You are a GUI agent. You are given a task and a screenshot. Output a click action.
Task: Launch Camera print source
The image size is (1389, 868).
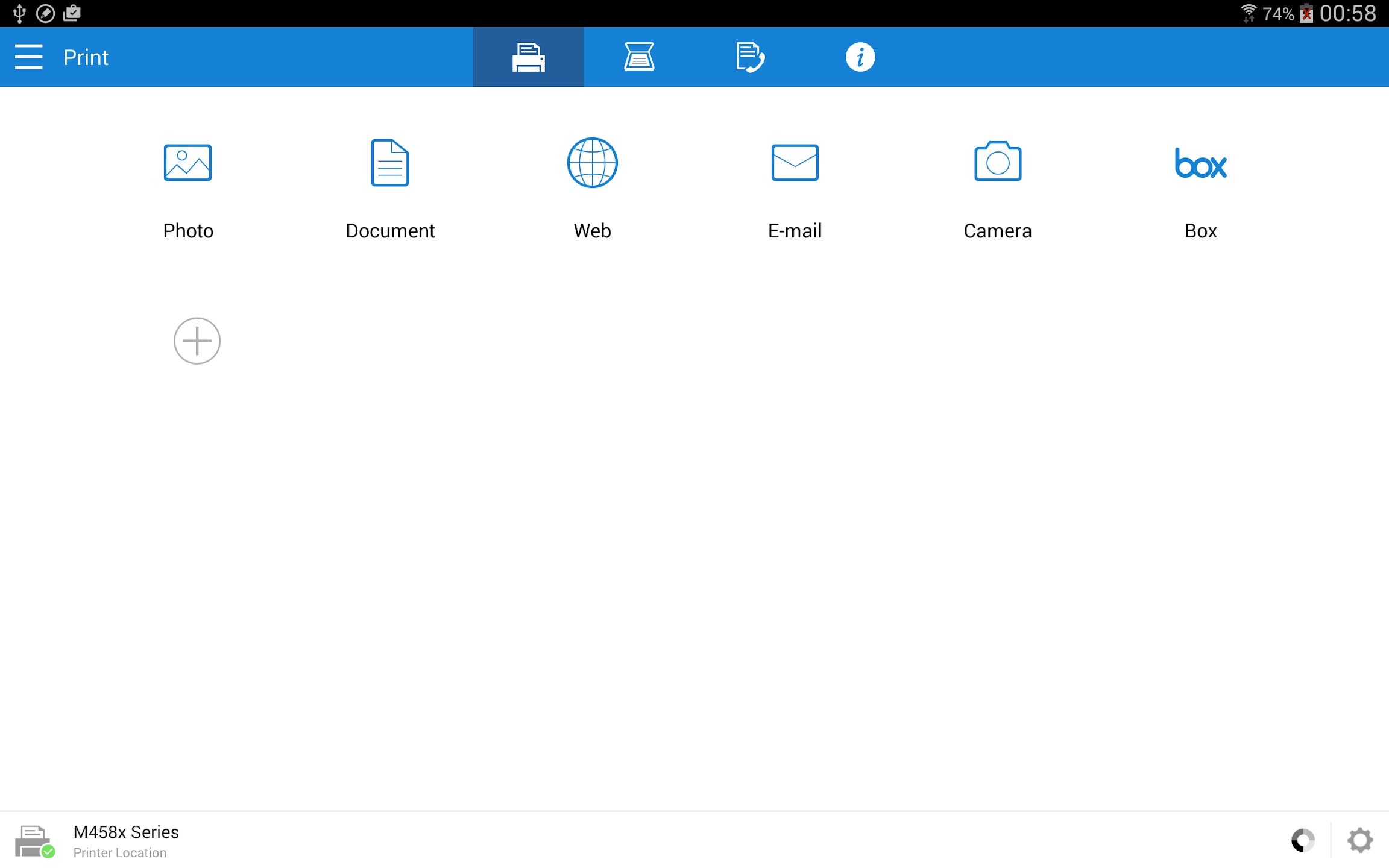pos(998,162)
